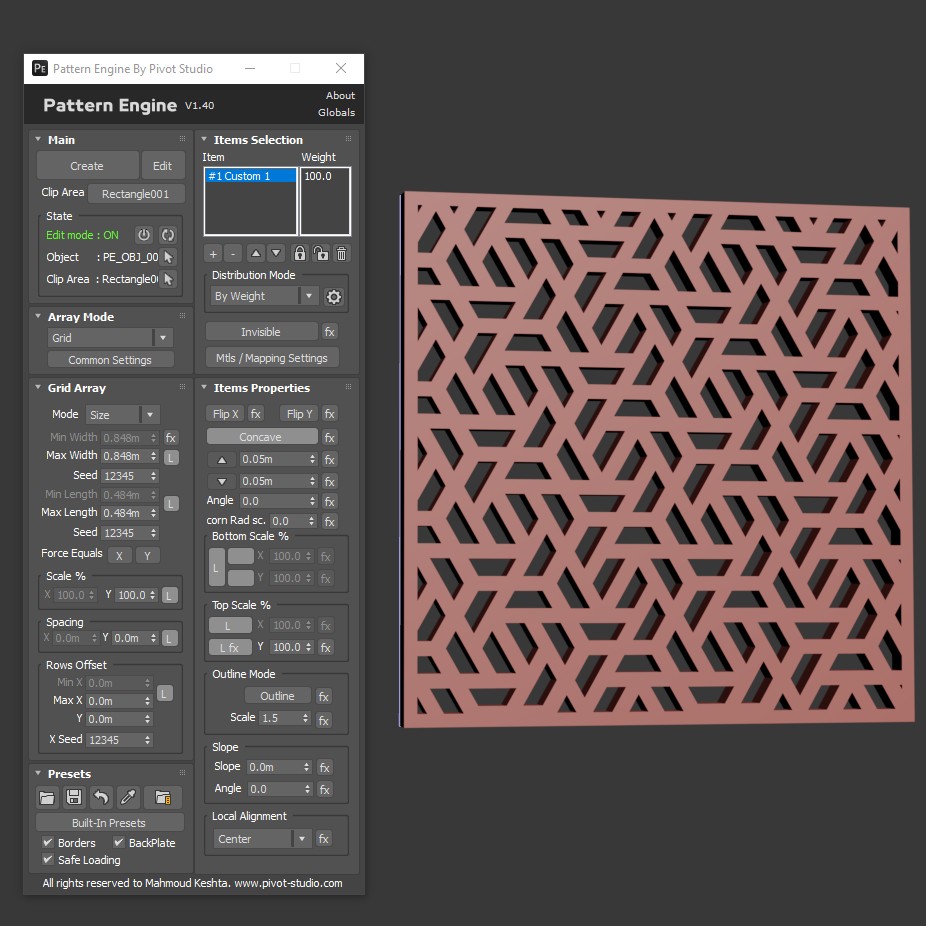Toggle Force Equals X
The image size is (926, 926).
[x=119, y=556]
